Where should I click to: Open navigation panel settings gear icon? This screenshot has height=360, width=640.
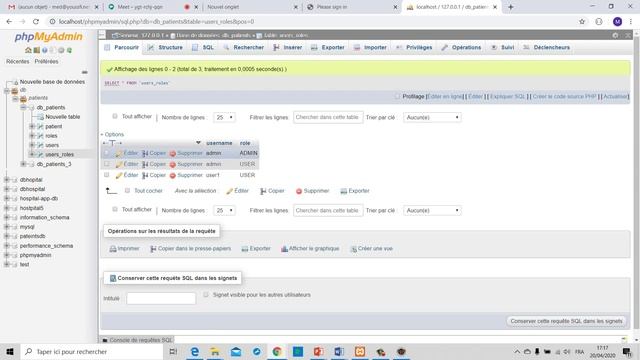(x=61, y=50)
